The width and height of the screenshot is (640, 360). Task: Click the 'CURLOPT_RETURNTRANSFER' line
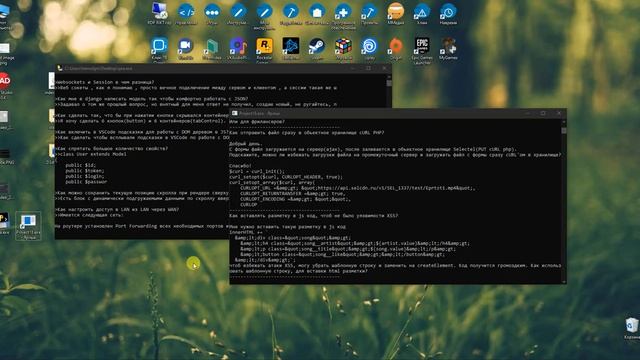[292, 193]
